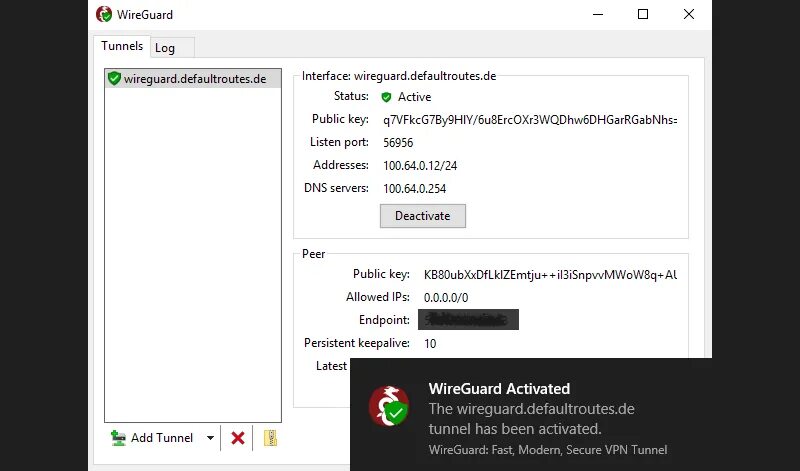Maximize the WireGuard window
Image resolution: width=800 pixels, height=471 pixels.
(x=643, y=14)
